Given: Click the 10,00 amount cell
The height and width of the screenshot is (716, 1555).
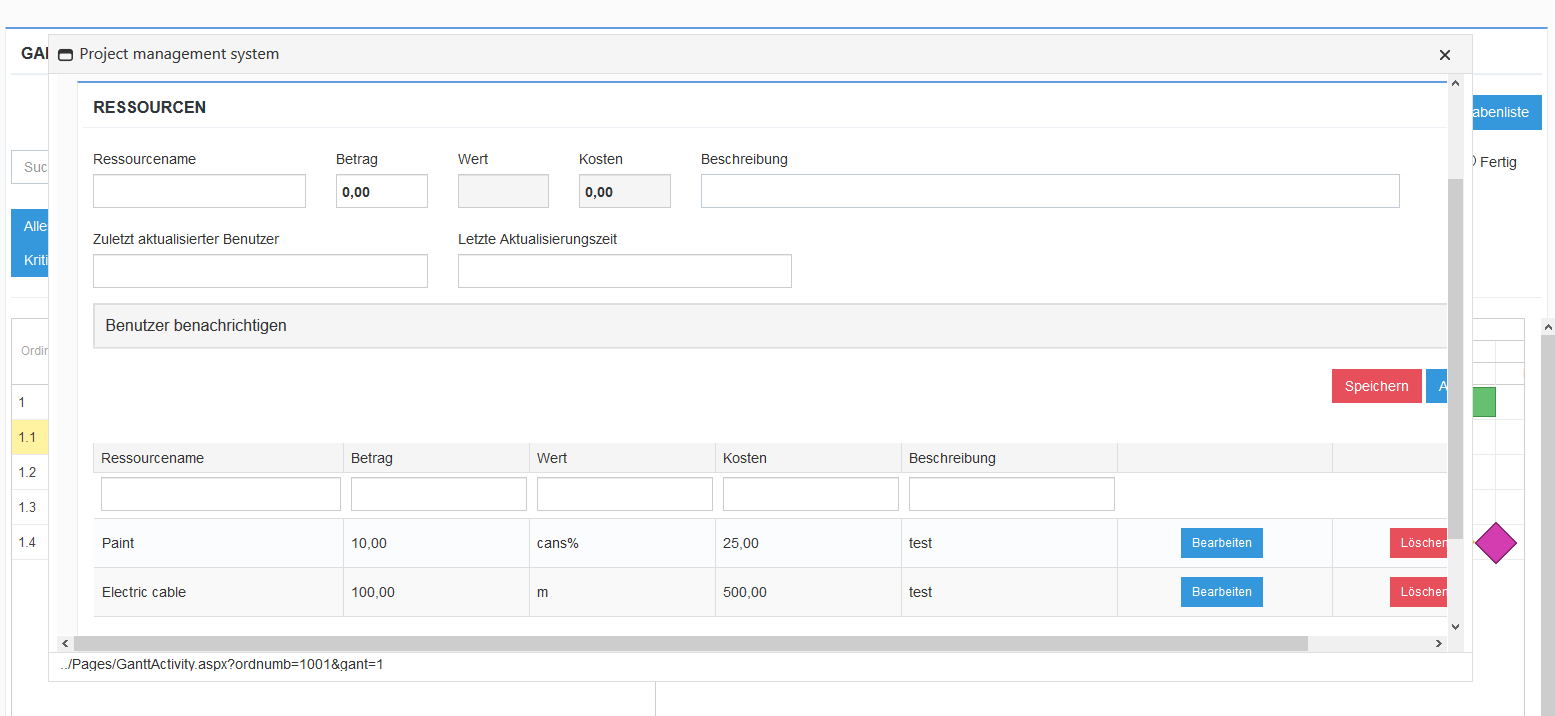Looking at the screenshot, I should tap(436, 543).
